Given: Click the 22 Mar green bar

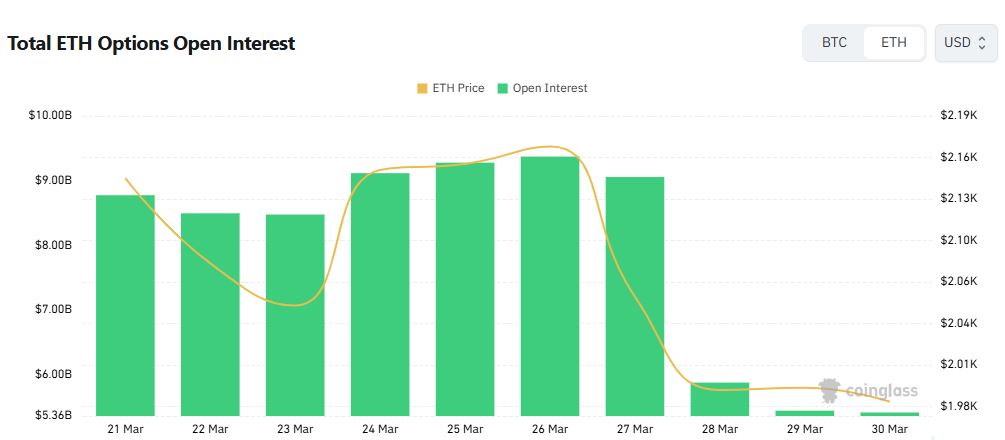Looking at the screenshot, I should (210, 314).
